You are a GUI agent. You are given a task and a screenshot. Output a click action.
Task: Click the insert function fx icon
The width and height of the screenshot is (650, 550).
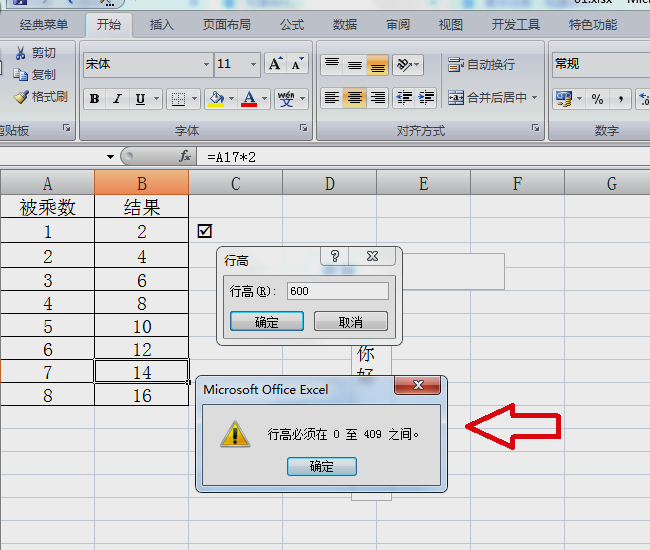pos(185,157)
